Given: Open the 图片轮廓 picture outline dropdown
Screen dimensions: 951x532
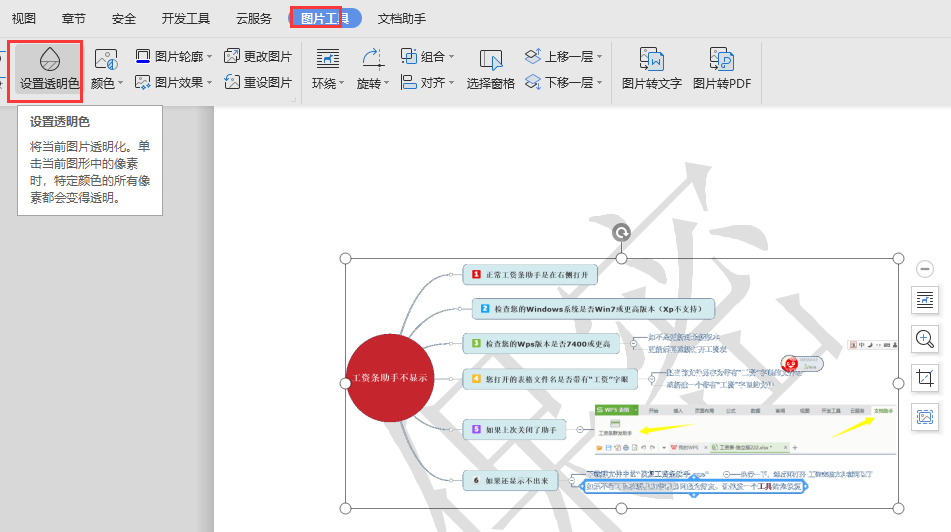Looking at the screenshot, I should (x=174, y=56).
